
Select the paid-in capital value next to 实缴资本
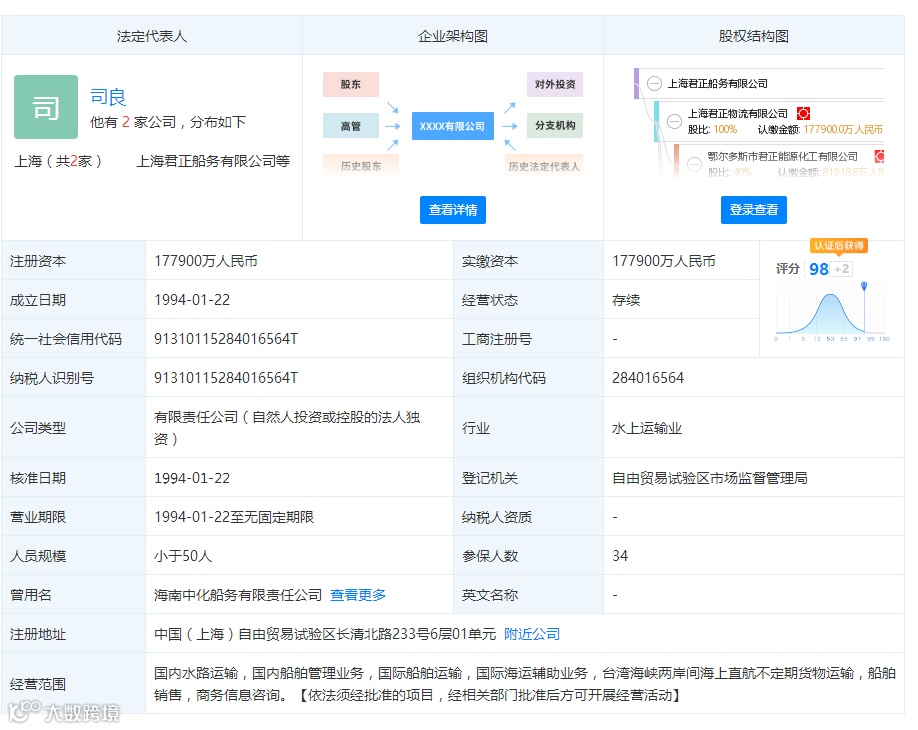point(664,261)
